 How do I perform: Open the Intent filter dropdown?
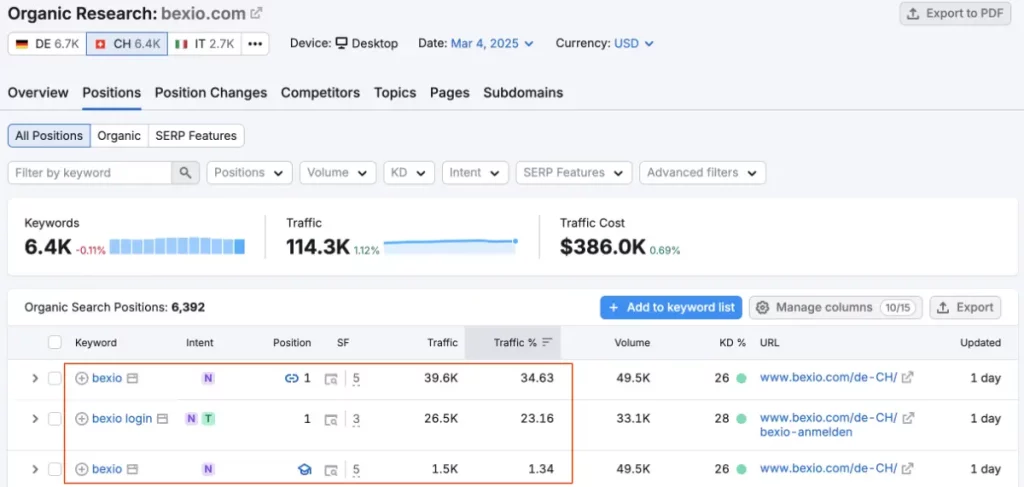[475, 173]
